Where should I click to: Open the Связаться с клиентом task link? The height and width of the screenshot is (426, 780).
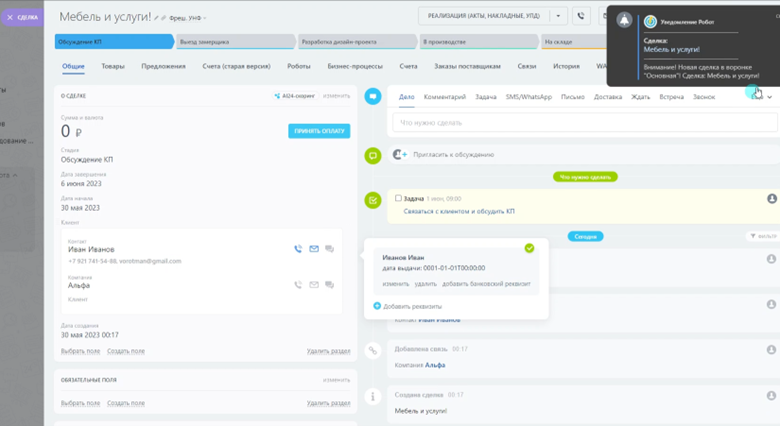pyautogui.click(x=459, y=212)
